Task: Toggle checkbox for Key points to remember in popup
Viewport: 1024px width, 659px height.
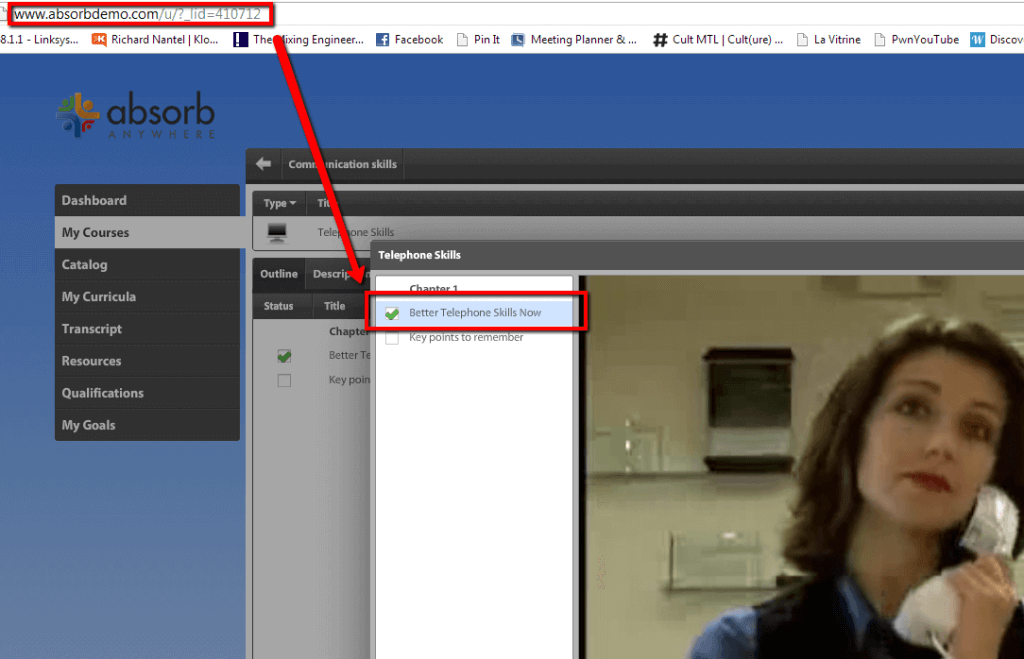Action: coord(392,338)
